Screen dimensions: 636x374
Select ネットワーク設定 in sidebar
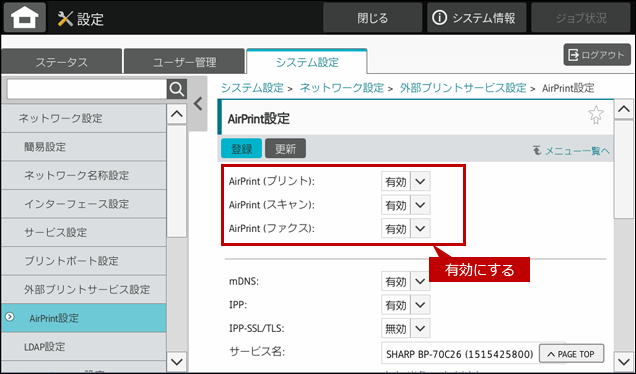tap(84, 118)
